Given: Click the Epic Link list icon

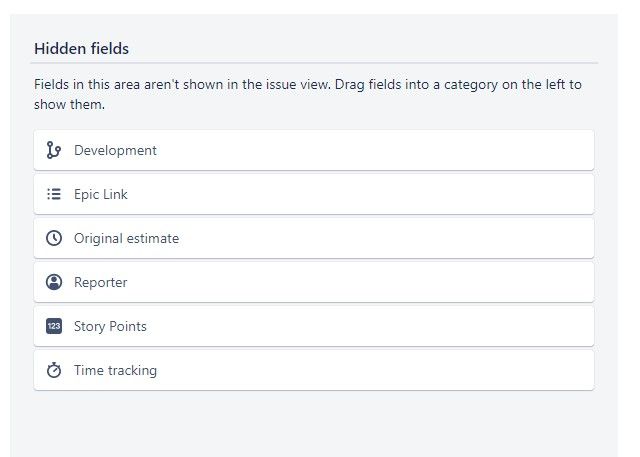Looking at the screenshot, I should [x=53, y=194].
